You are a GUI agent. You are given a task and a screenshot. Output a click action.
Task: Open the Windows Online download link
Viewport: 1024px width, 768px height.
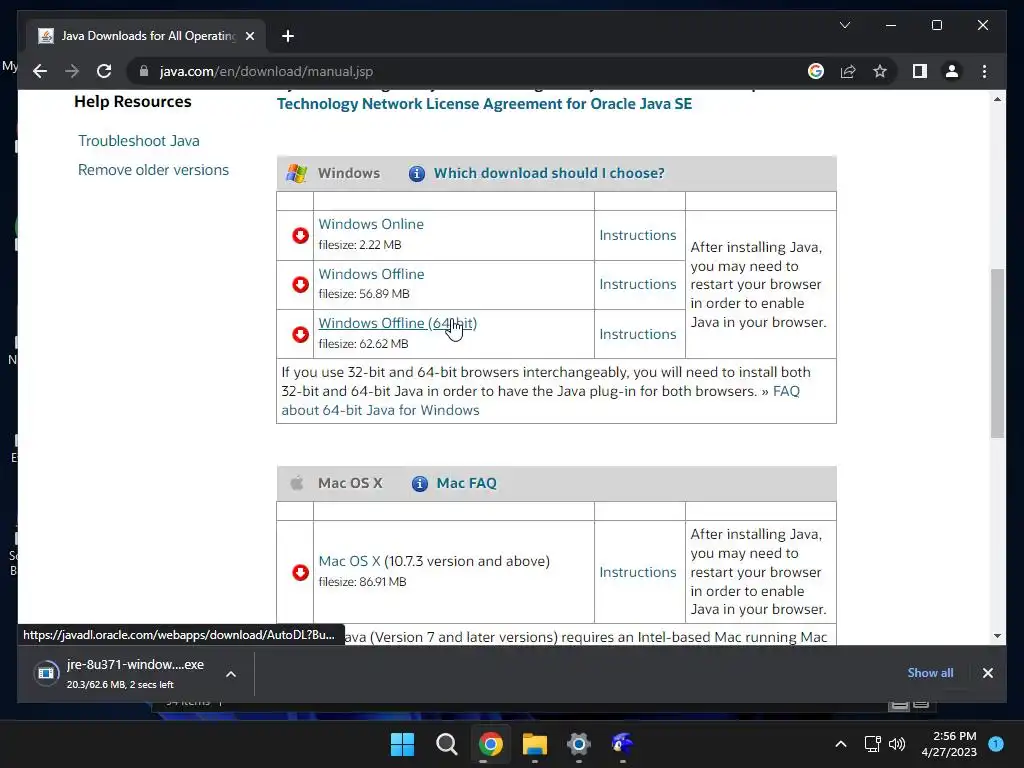click(x=371, y=224)
